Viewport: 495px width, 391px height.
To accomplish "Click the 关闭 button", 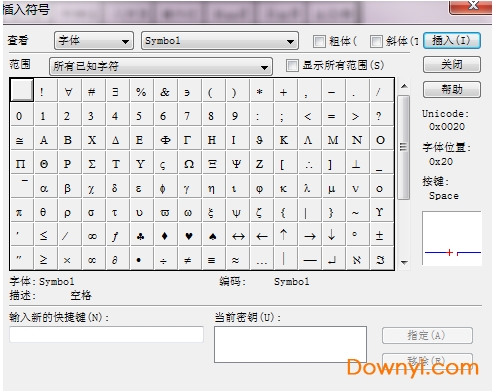I will (x=452, y=64).
